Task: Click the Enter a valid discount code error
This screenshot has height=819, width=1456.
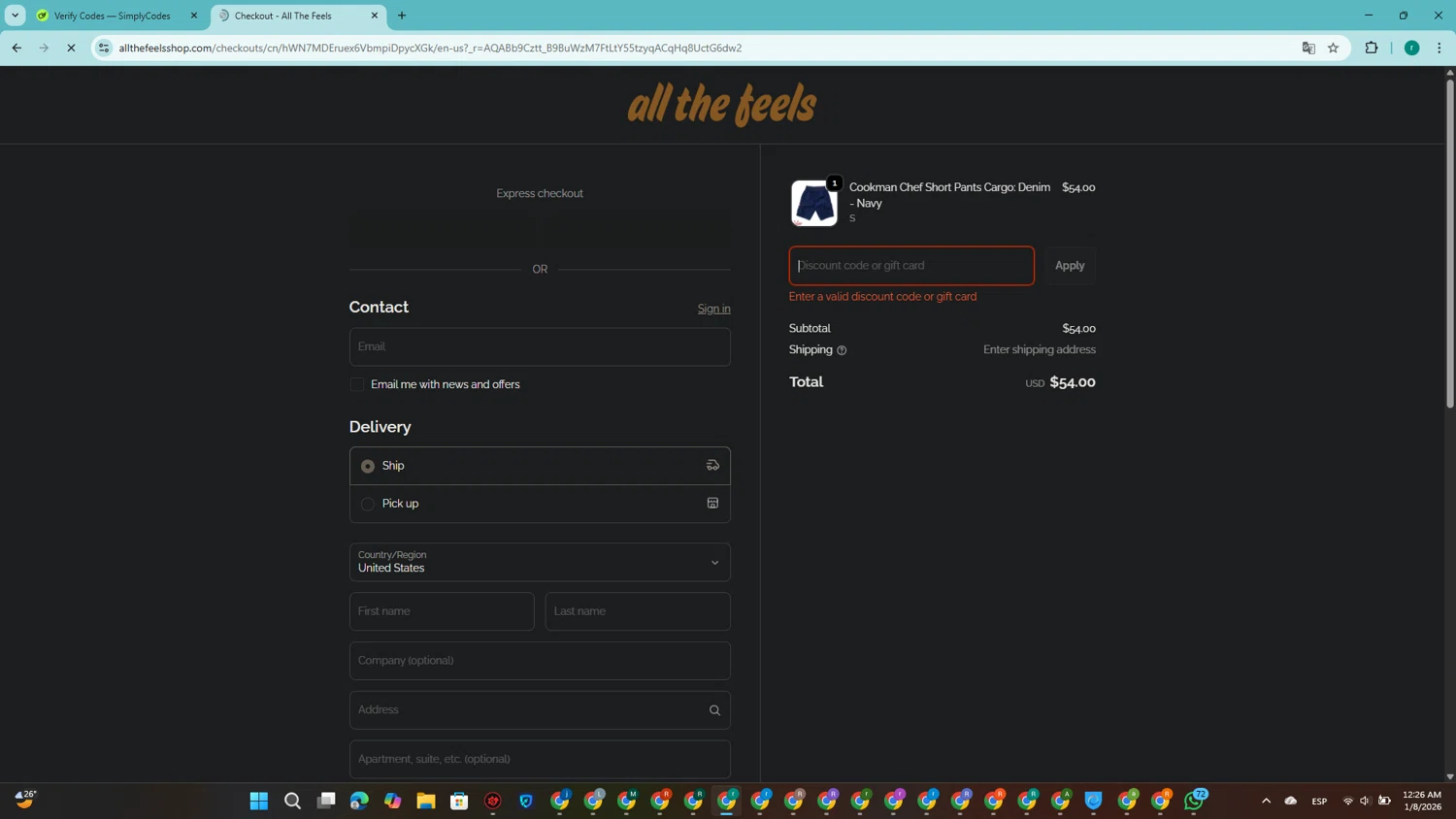Action: click(x=882, y=297)
